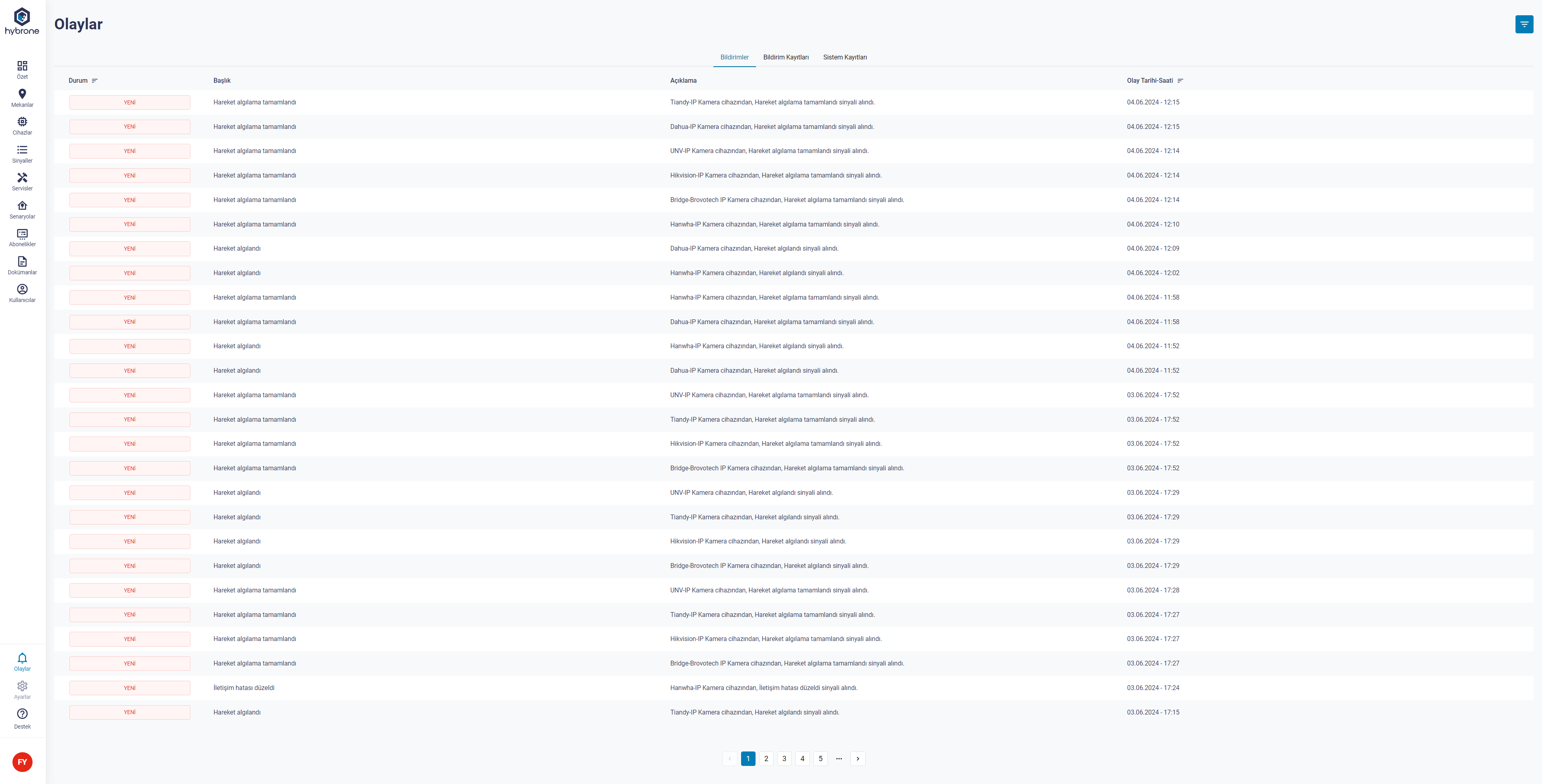Switch to Bildirim Kayıtları tab
Screen dimensions: 1542x784
[x=785, y=57]
